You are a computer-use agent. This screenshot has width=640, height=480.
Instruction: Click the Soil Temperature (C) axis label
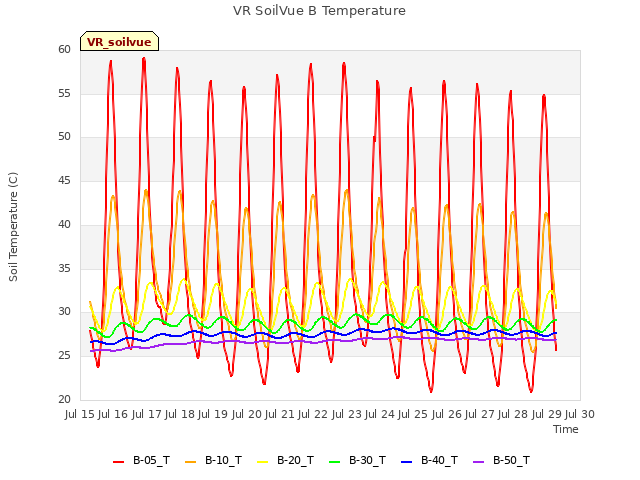(13, 227)
